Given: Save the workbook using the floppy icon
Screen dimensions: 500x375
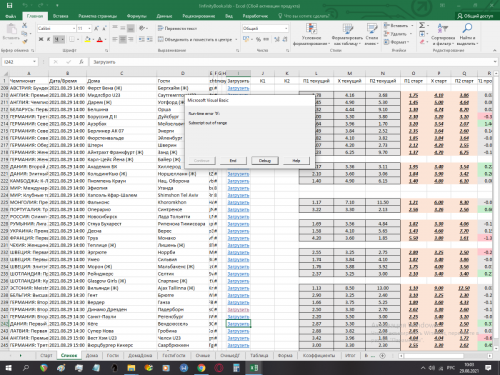Looking at the screenshot, I should click(x=9, y=6).
